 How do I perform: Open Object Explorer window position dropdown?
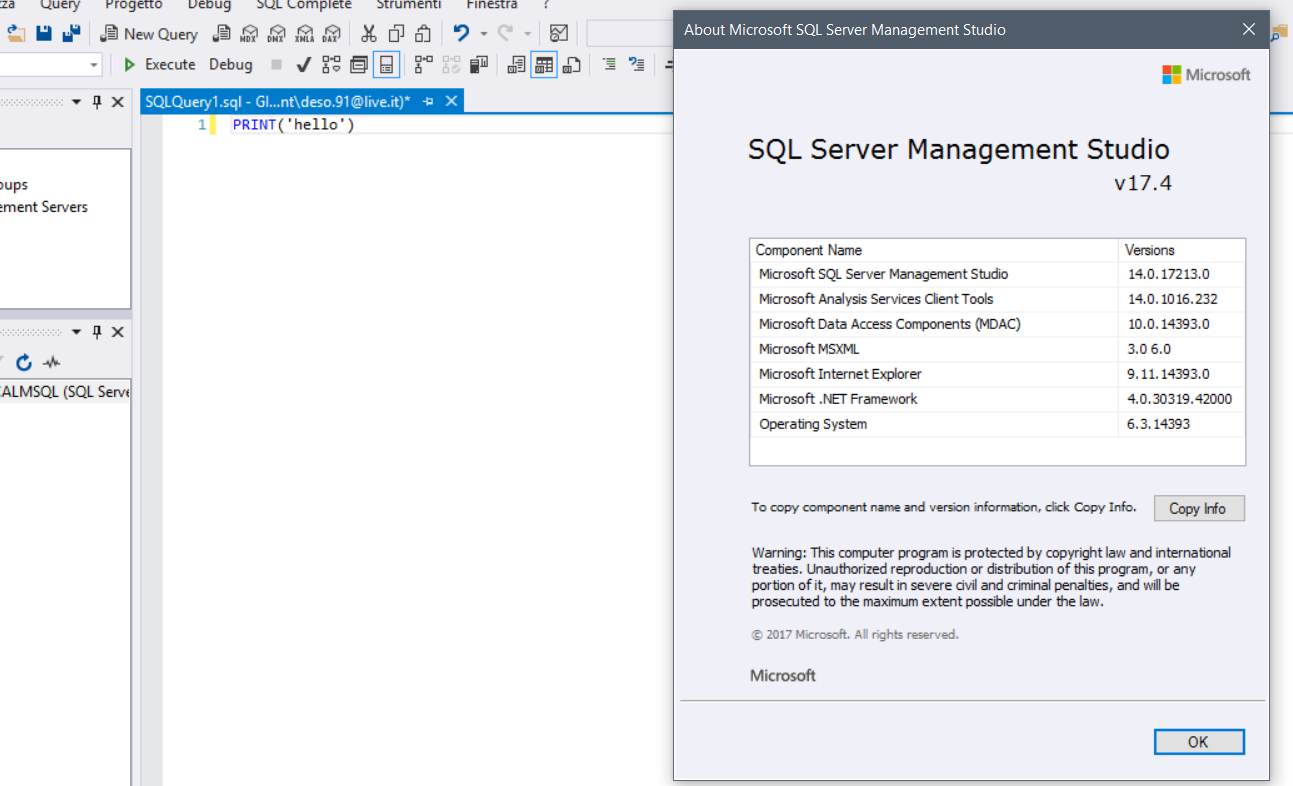75,332
